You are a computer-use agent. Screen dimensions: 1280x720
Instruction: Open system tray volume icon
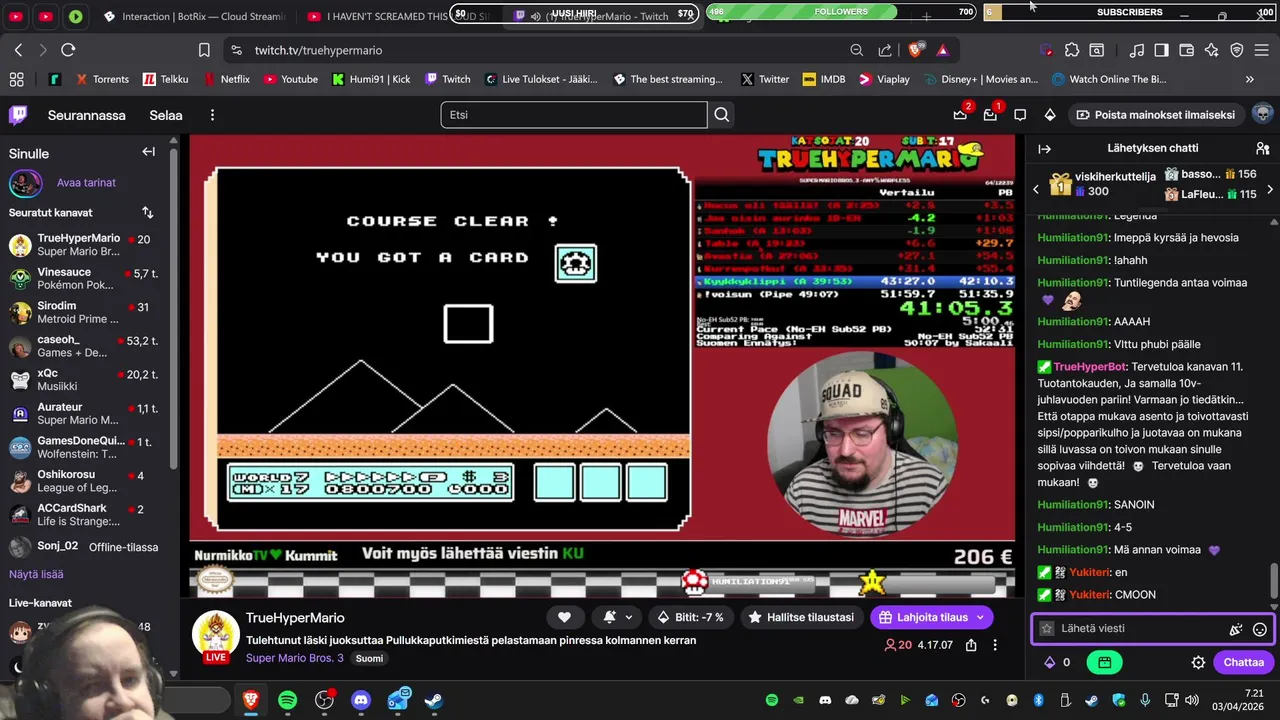click(1191, 700)
